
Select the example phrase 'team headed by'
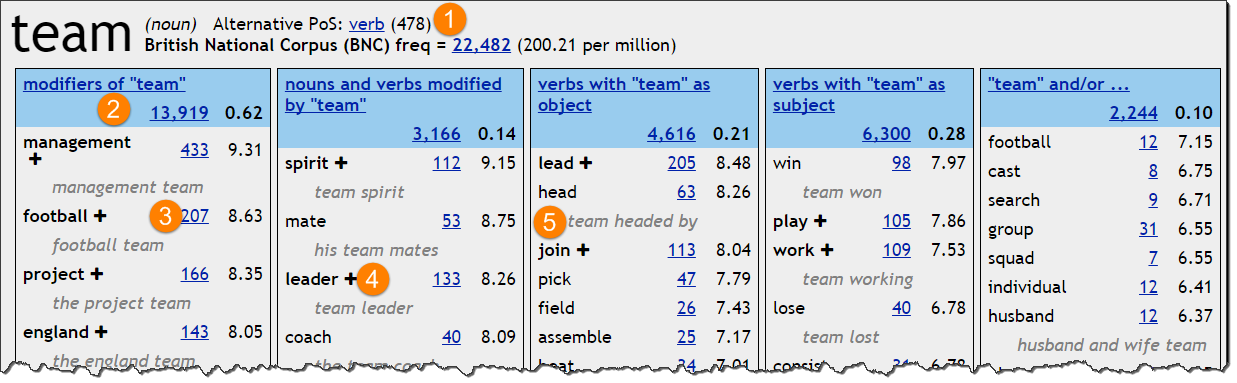click(632, 221)
